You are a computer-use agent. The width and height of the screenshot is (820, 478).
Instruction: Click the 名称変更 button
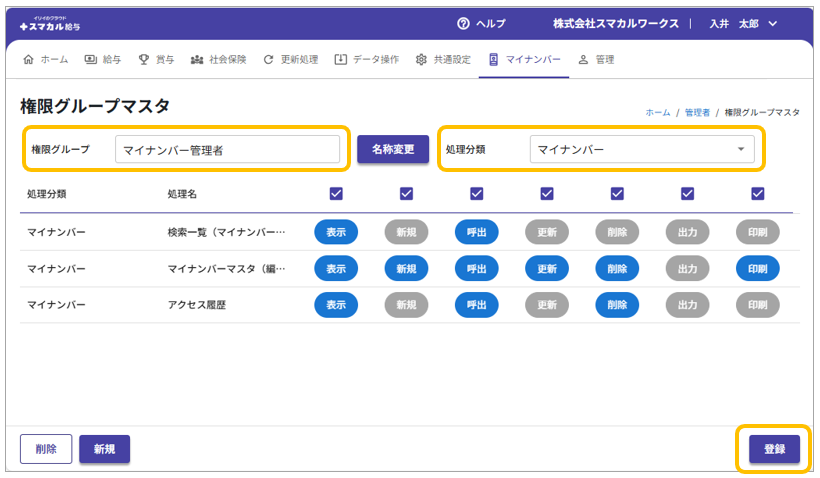click(393, 149)
